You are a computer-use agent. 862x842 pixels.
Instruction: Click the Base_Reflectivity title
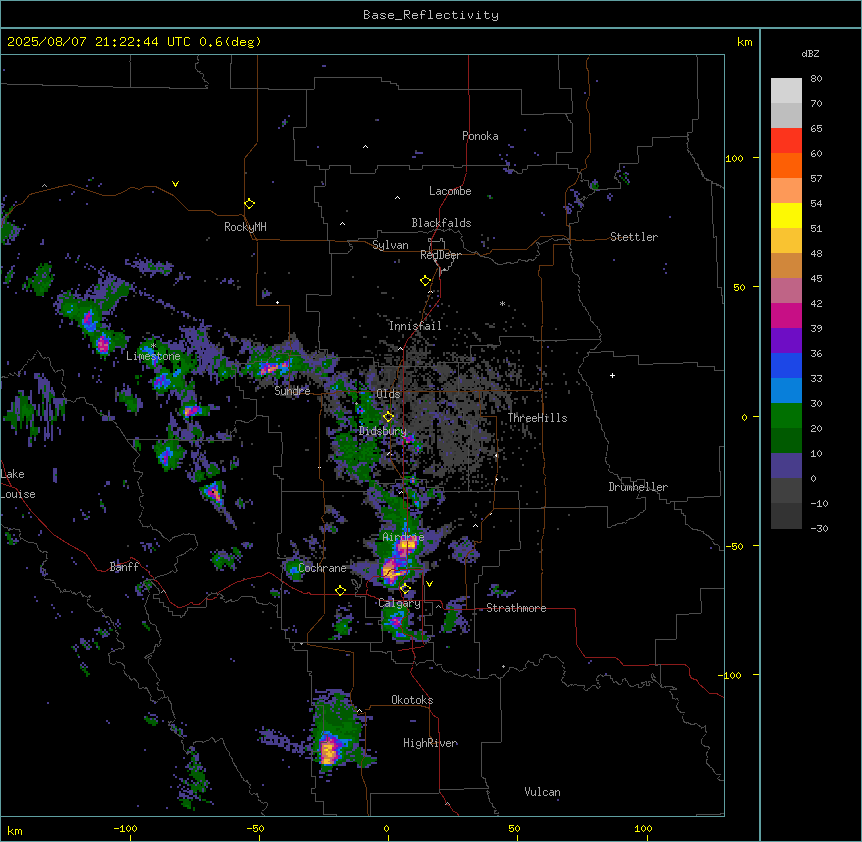click(x=431, y=15)
